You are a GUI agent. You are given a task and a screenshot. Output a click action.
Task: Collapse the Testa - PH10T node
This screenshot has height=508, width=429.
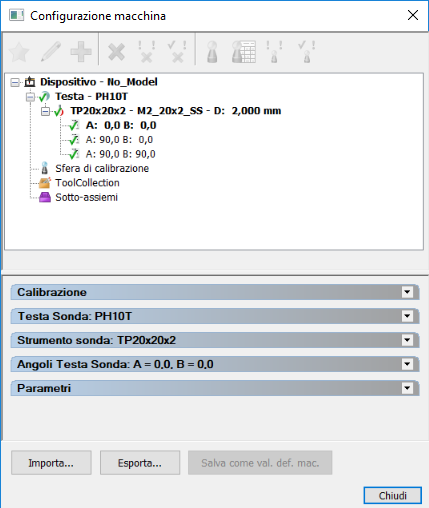point(30,97)
